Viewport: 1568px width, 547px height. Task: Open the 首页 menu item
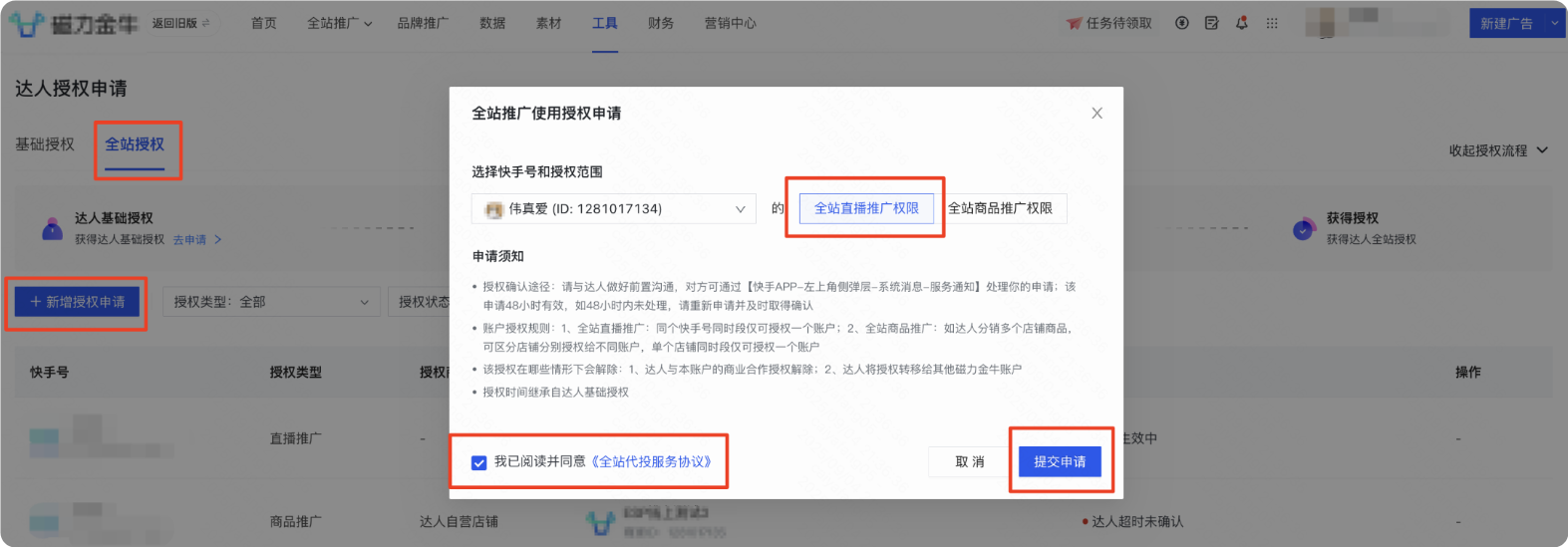point(264,23)
